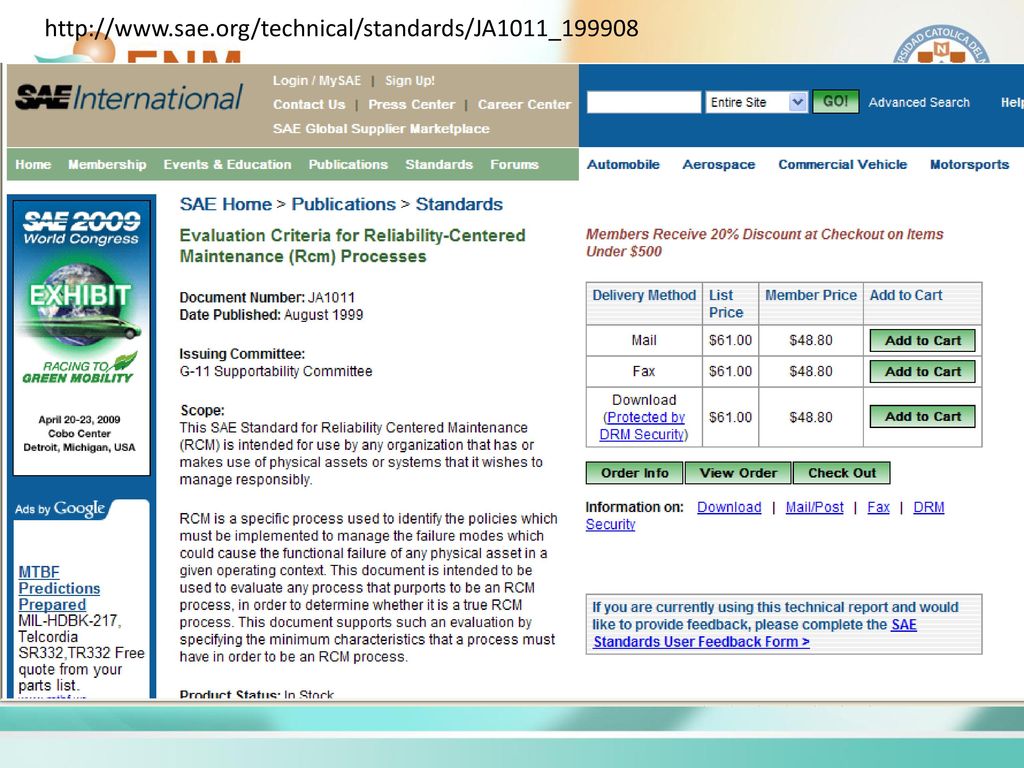
Task: Select the Home menu item
Action: (33, 165)
